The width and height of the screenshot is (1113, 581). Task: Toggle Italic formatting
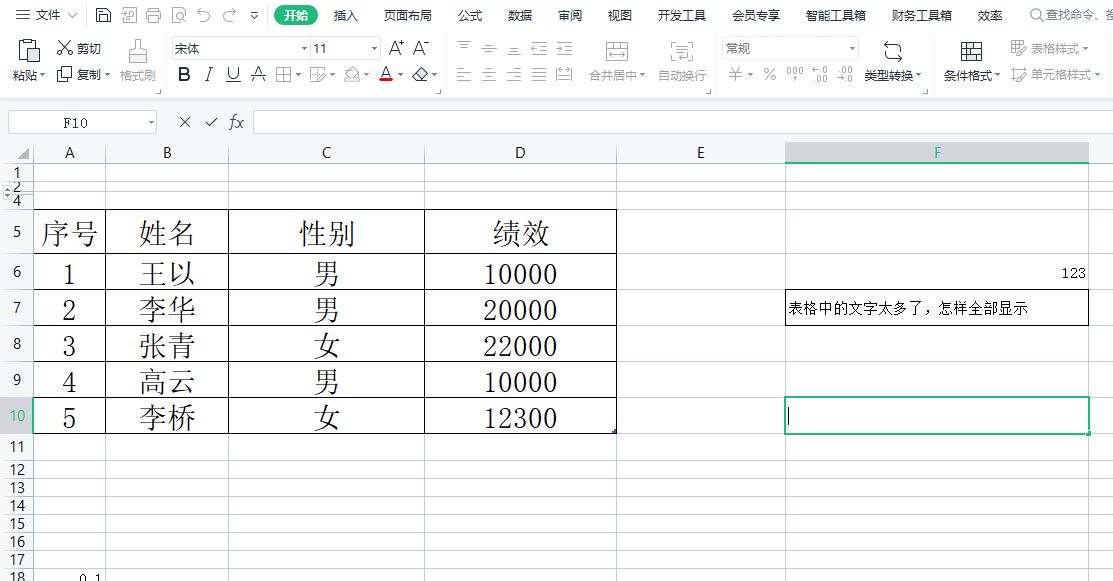[209, 74]
